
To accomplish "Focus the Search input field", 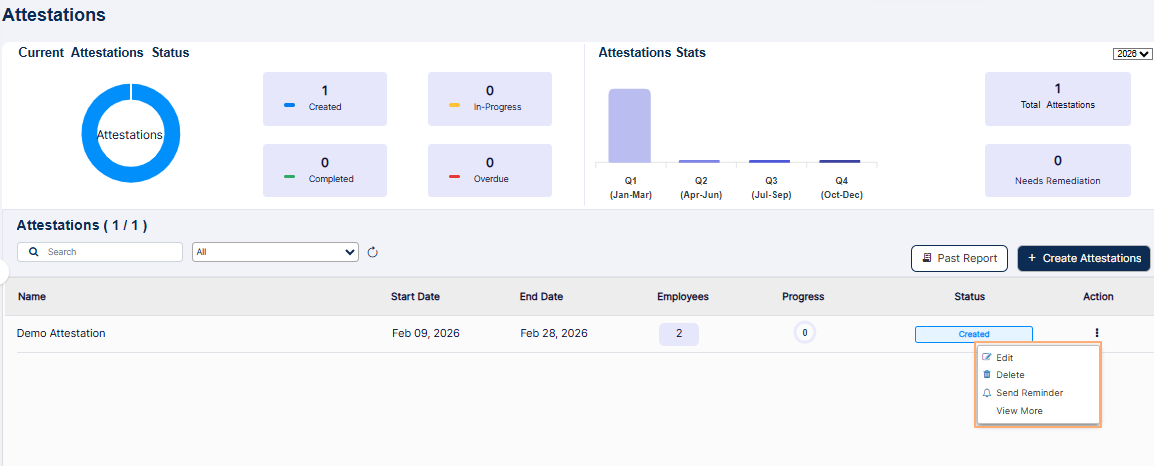I will click(x=110, y=252).
